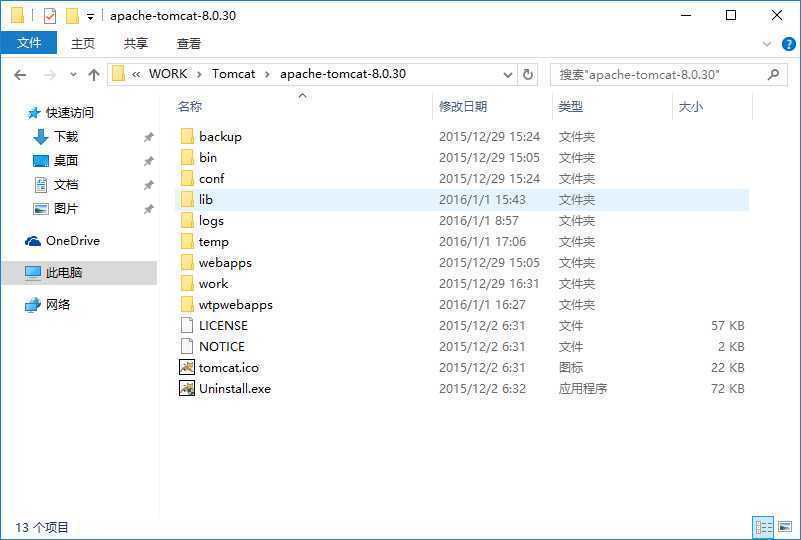Unpin 下载 using its pin icon
The width and height of the screenshot is (801, 540).
point(149,137)
